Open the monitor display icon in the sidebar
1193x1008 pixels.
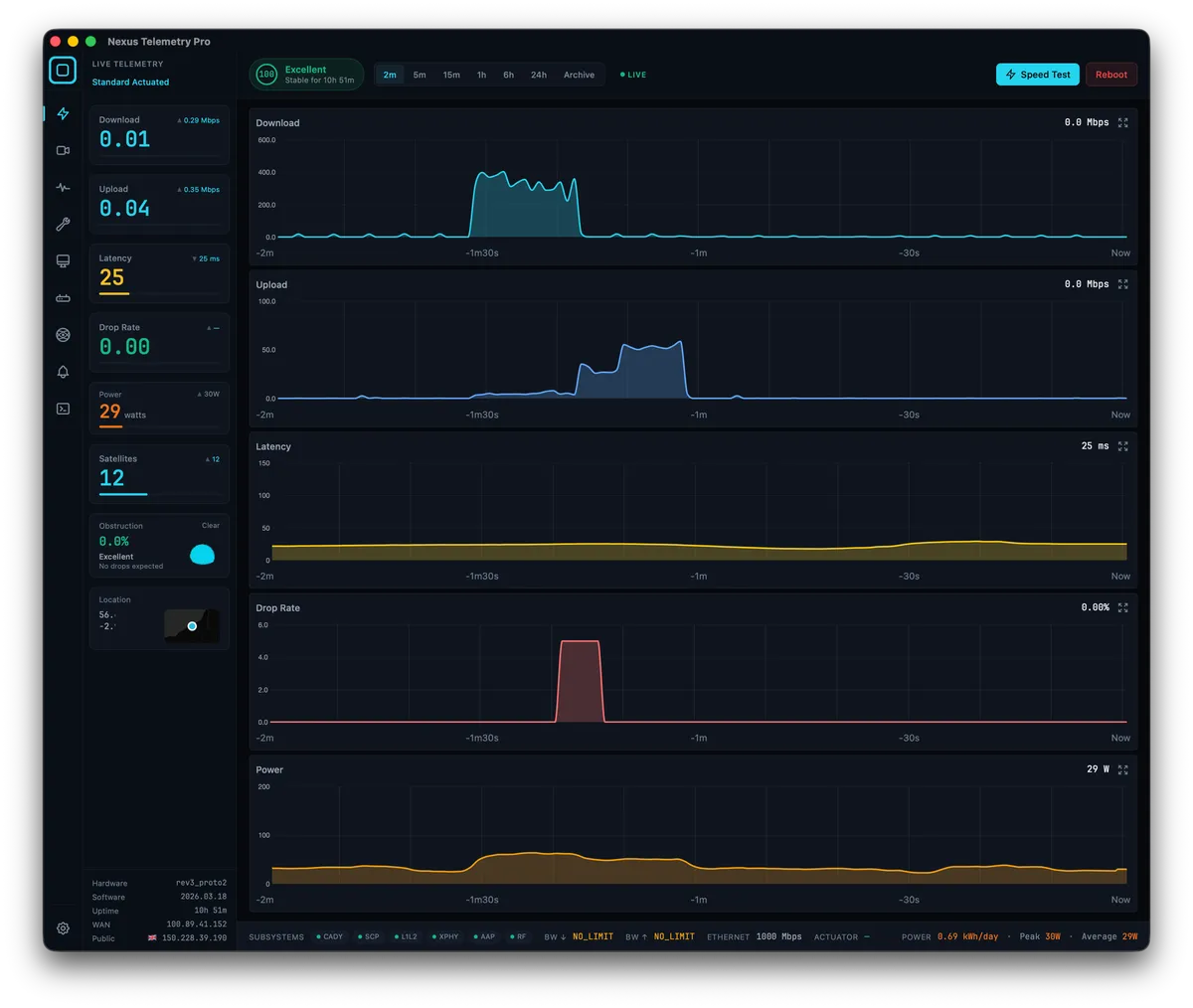[63, 259]
